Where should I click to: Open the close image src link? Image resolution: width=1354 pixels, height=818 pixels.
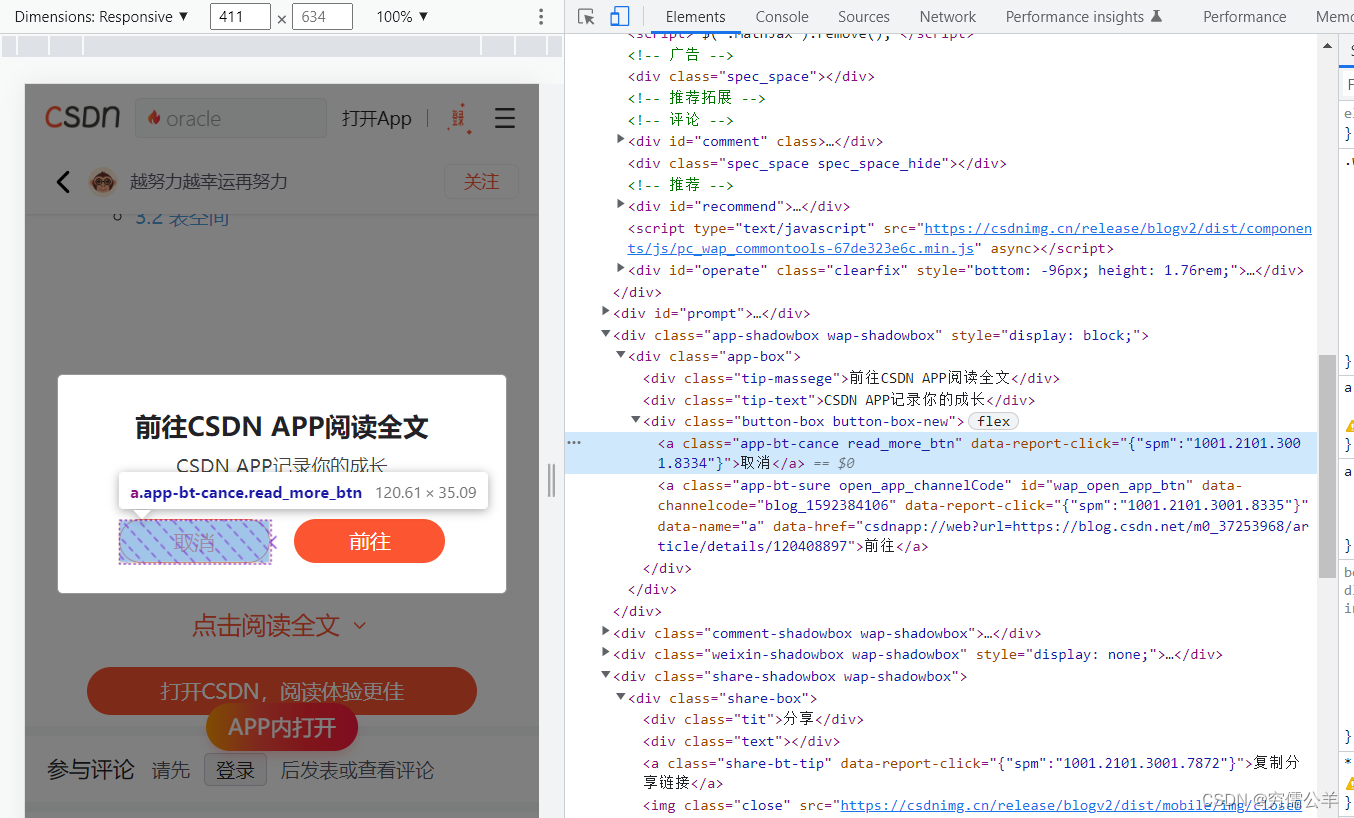tap(1071, 805)
